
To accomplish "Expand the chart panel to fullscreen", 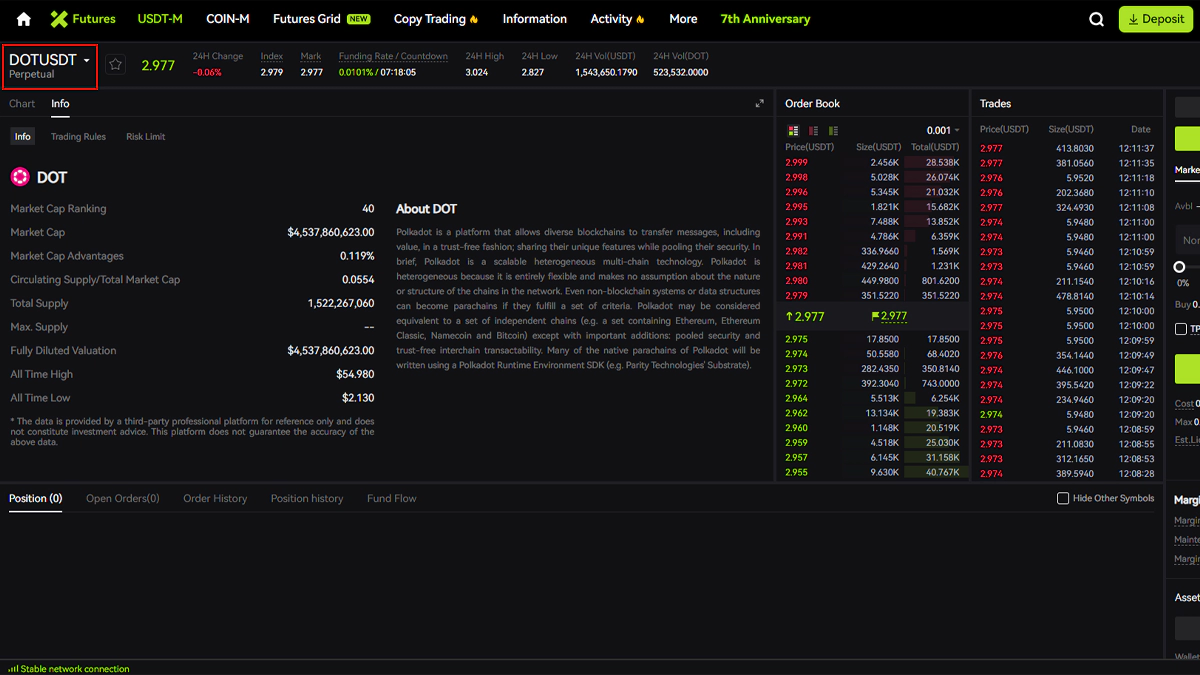I will pyautogui.click(x=759, y=104).
